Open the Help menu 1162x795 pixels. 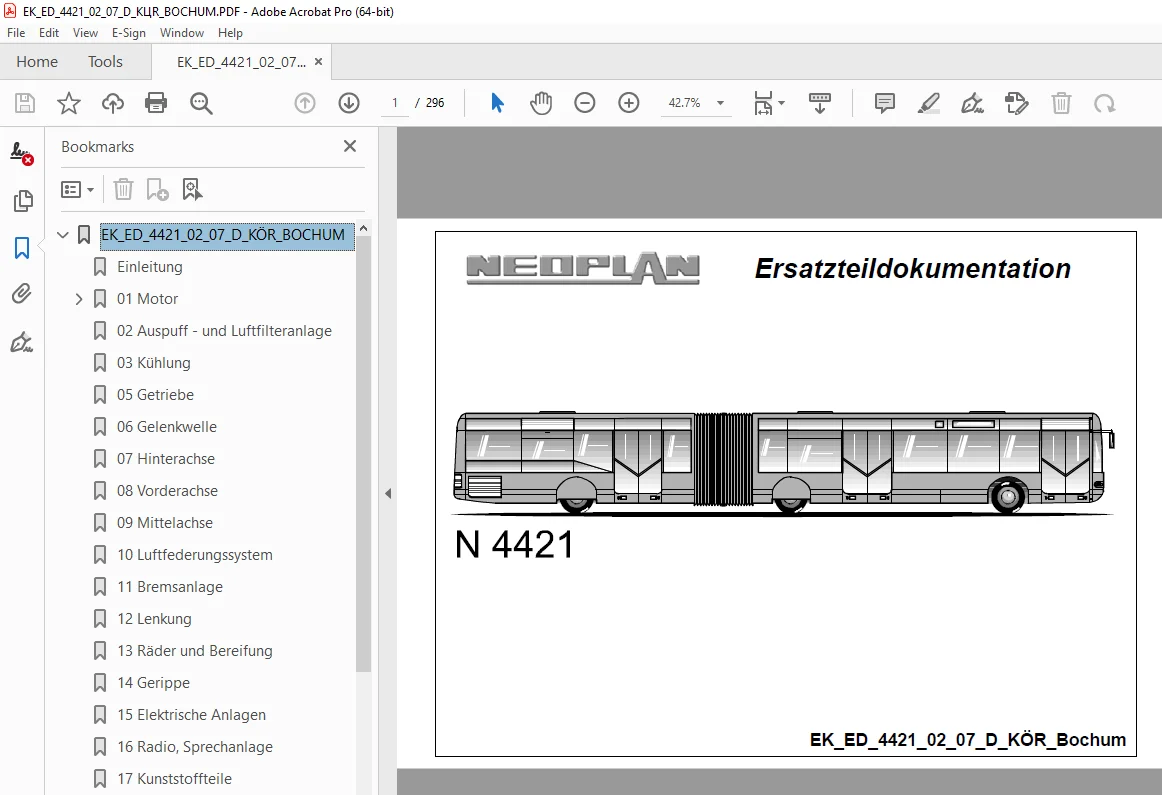coord(230,33)
